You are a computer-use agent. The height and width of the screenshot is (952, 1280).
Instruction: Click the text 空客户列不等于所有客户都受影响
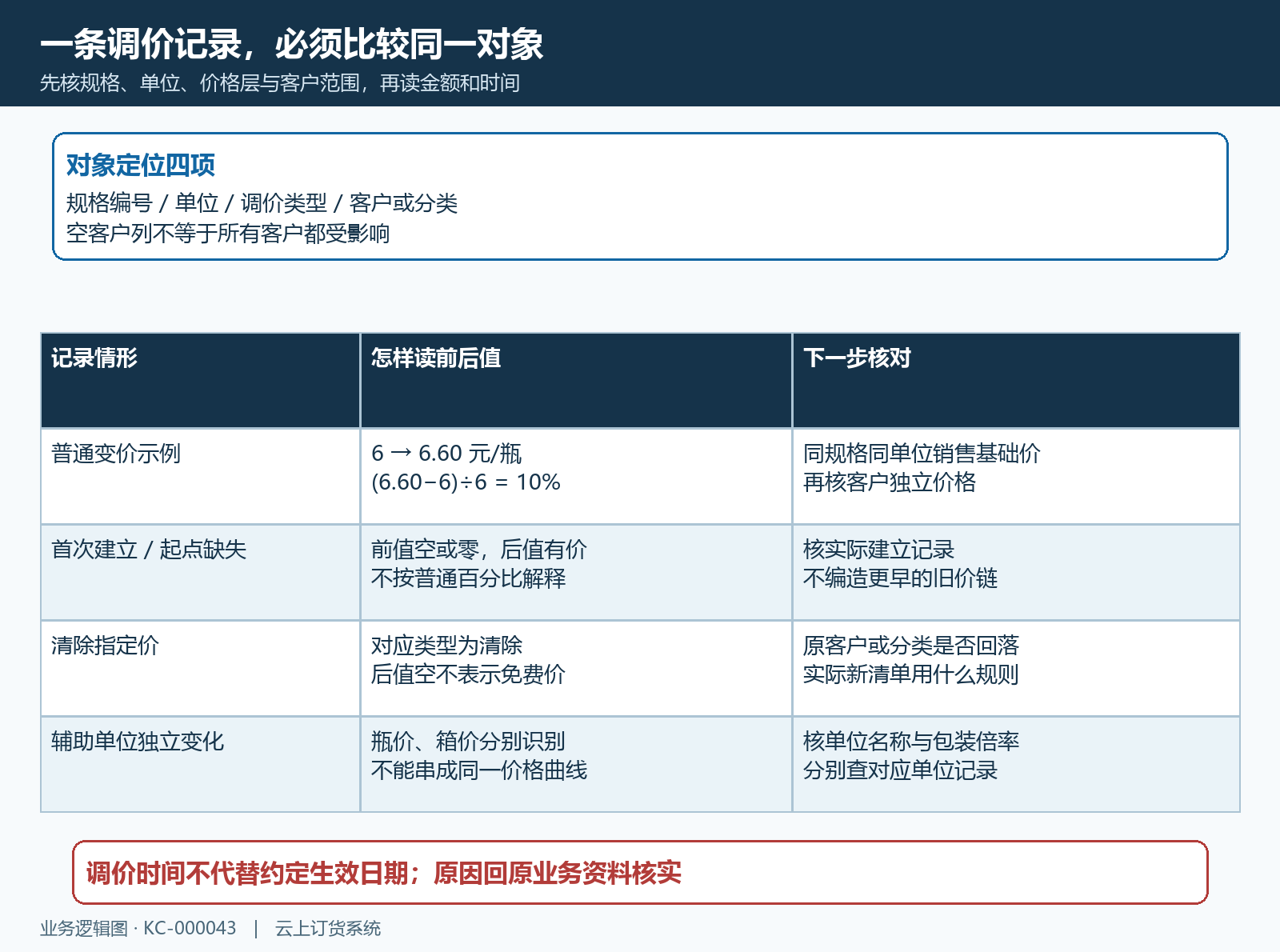pyautogui.click(x=228, y=234)
